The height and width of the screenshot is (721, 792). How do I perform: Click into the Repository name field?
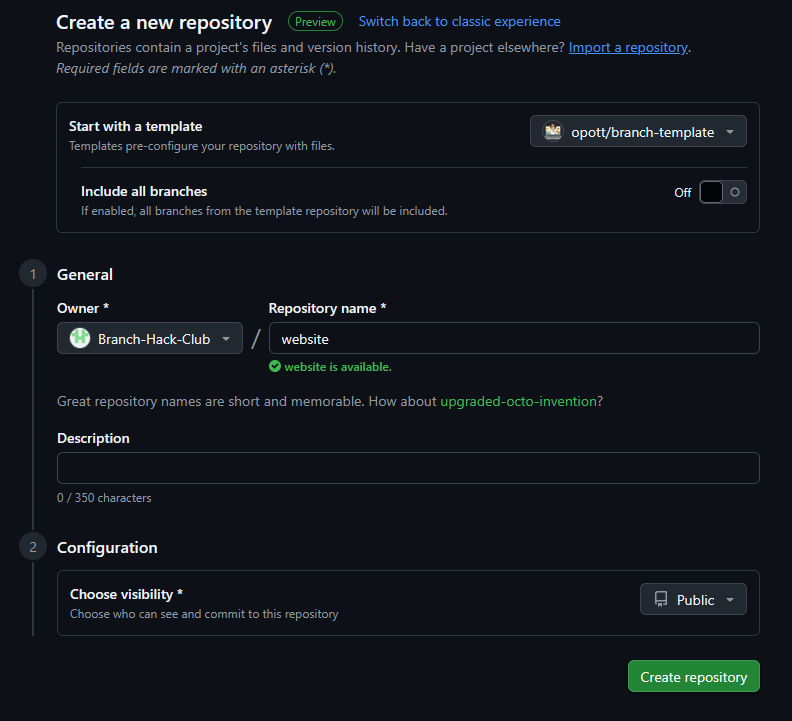(x=514, y=338)
